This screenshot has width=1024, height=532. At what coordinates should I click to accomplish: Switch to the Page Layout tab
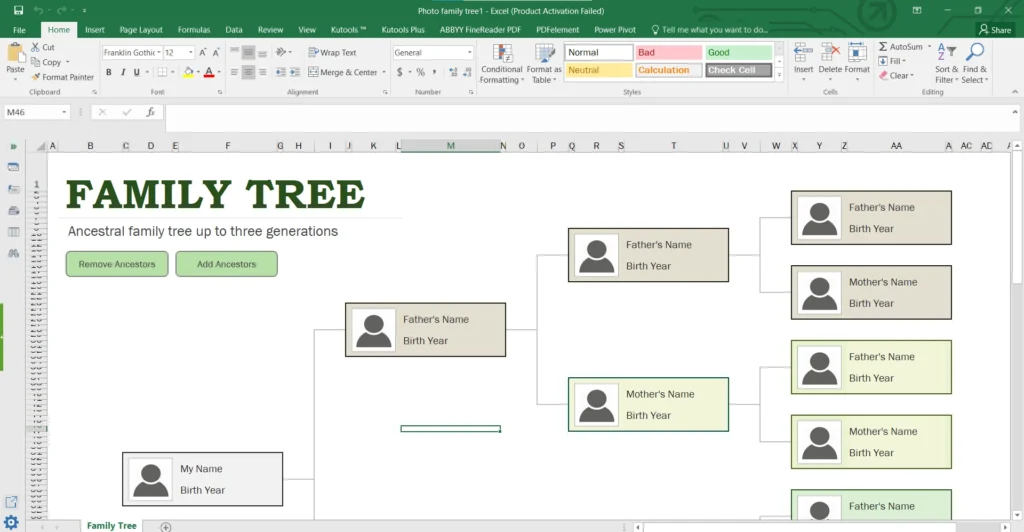coord(141,30)
